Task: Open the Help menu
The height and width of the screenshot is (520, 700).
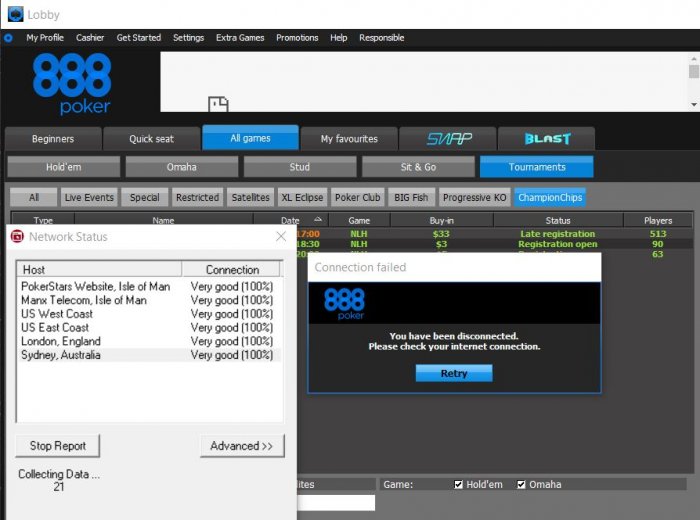Action: pyautogui.click(x=338, y=38)
